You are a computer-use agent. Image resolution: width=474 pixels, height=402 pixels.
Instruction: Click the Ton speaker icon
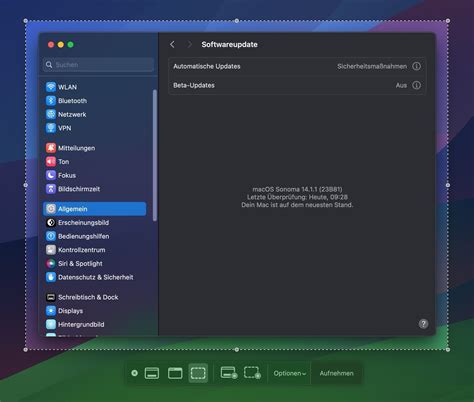[x=51, y=162]
